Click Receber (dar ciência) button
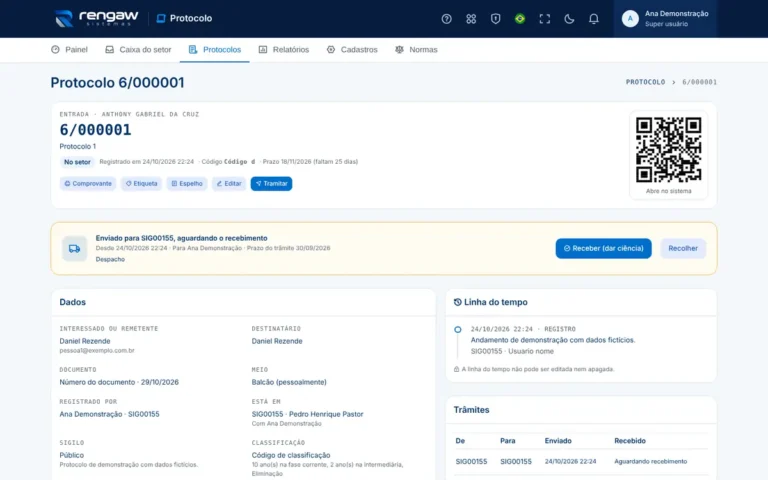 pos(603,248)
